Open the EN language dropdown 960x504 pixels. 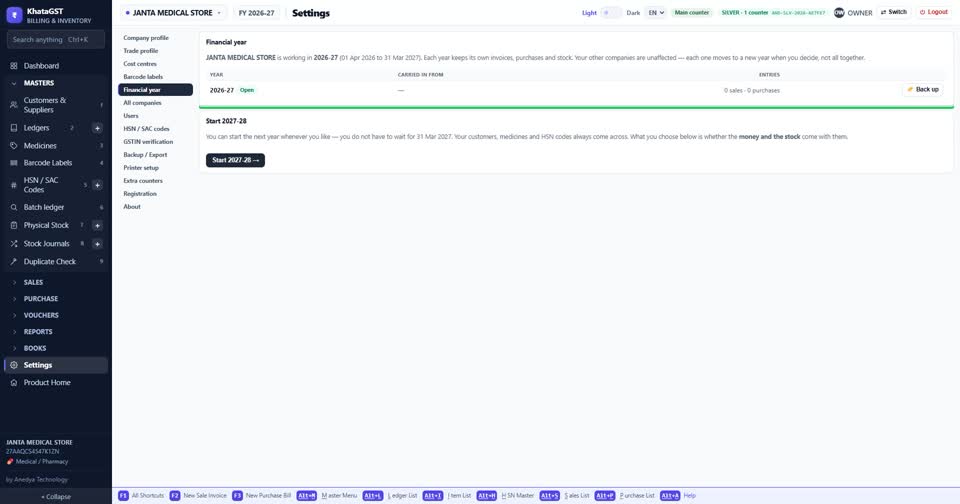click(x=656, y=13)
